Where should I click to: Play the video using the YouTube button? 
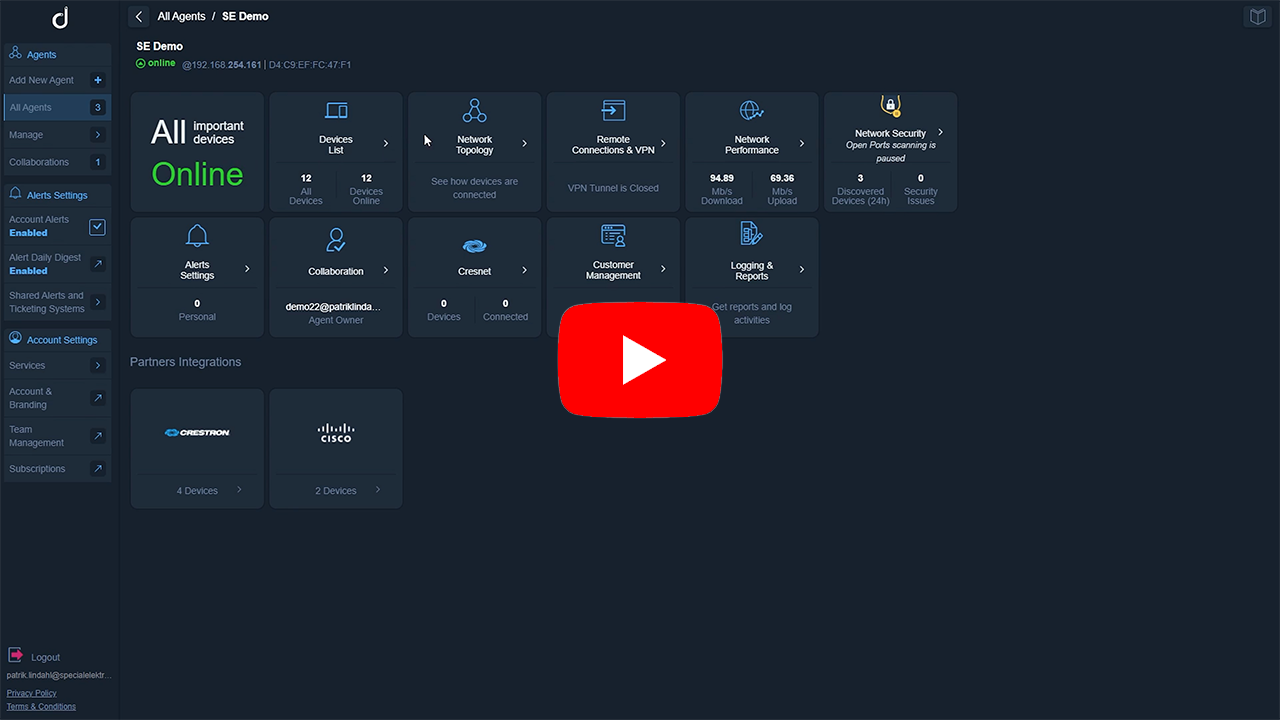[x=640, y=360]
